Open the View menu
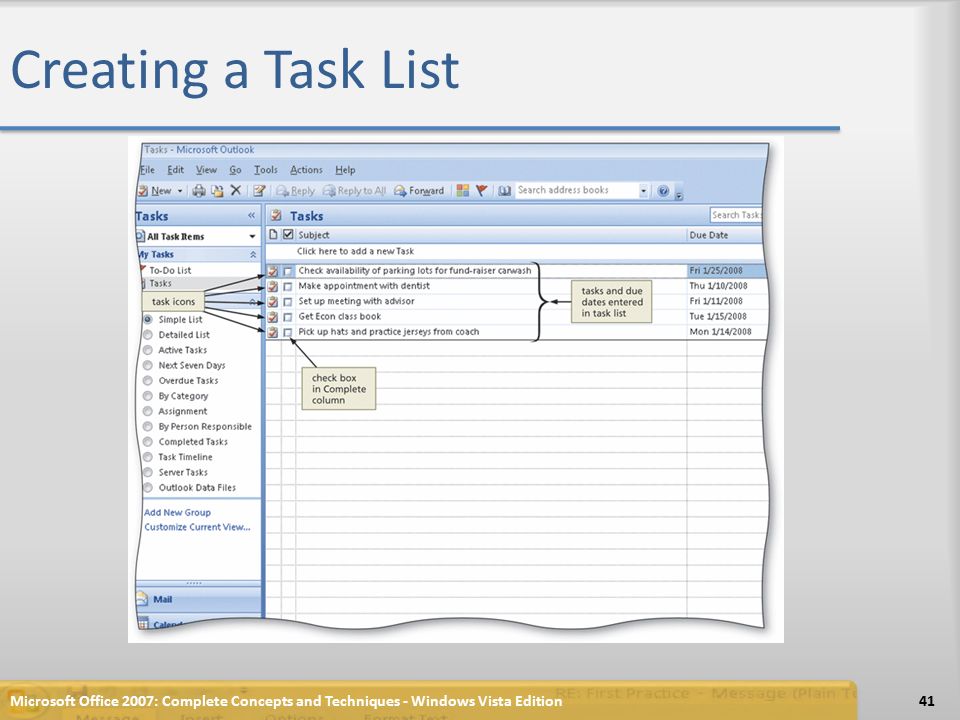This screenshot has width=960, height=720. coord(206,170)
